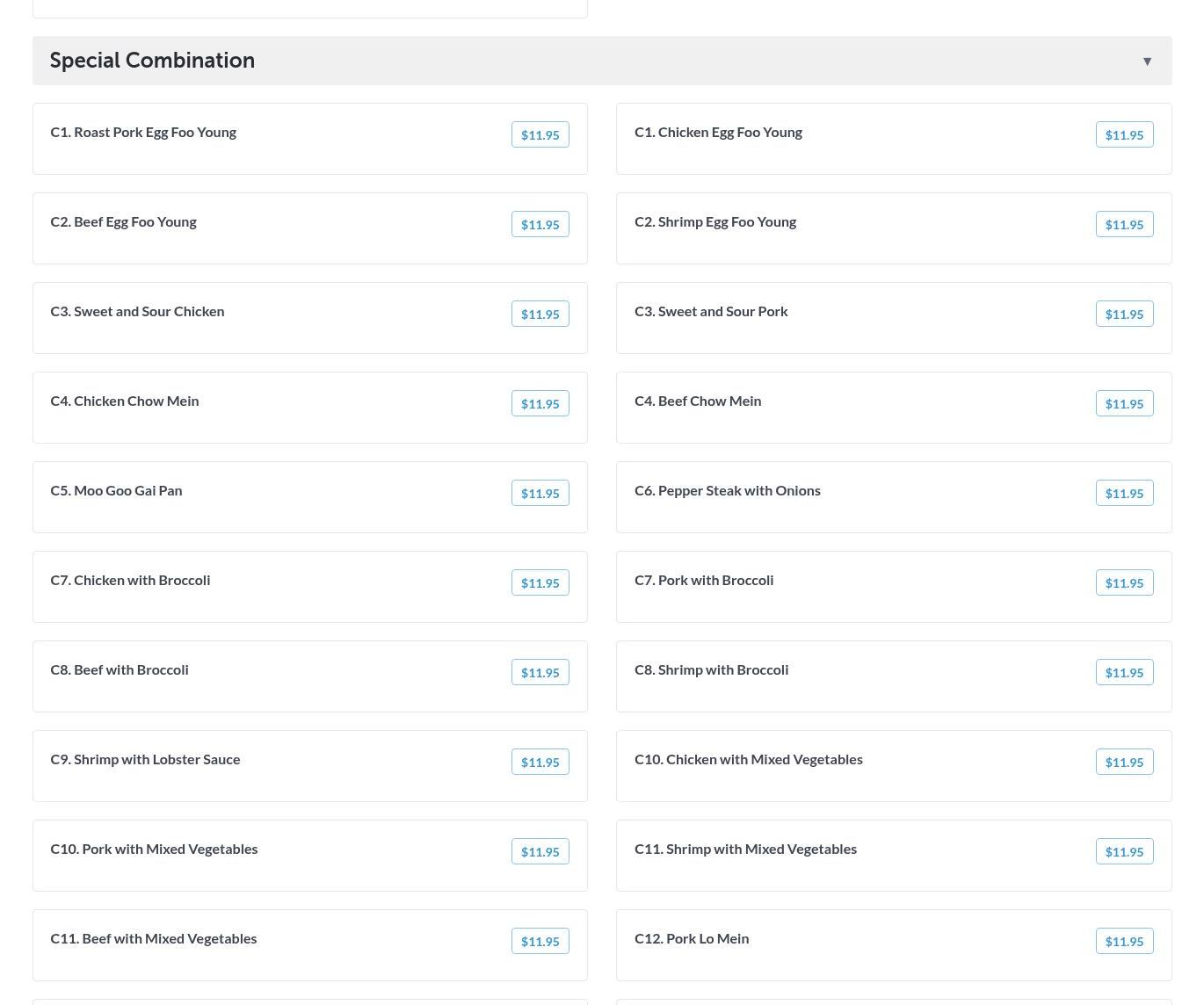Select C11. Beef with Mixed Vegetables
The width and height of the screenshot is (1204, 1005).
click(x=154, y=939)
